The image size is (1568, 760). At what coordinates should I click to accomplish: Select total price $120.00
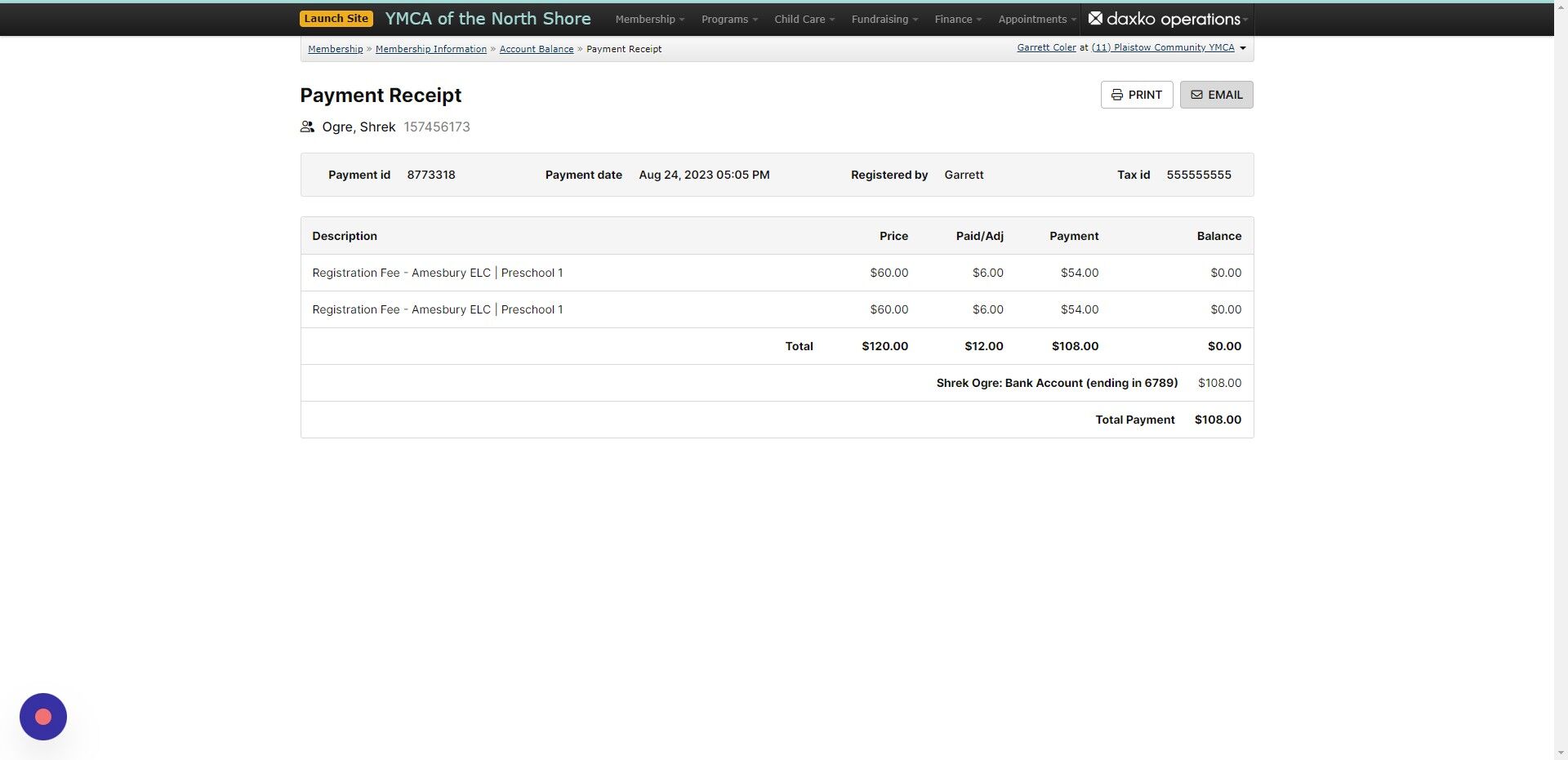pos(884,346)
